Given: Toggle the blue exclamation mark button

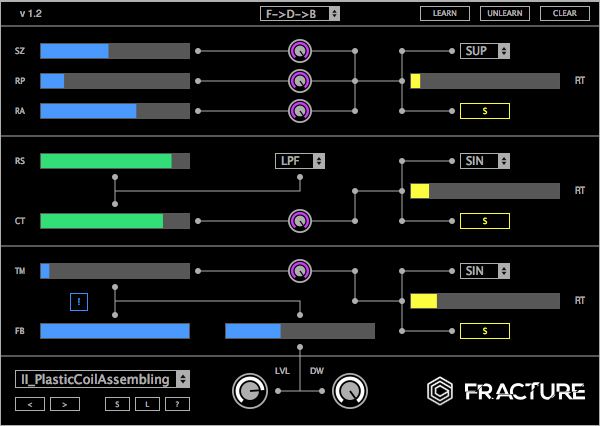Looking at the screenshot, I should (79, 300).
